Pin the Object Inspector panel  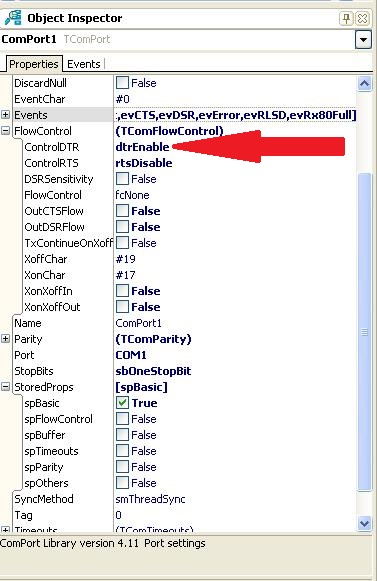346,18
